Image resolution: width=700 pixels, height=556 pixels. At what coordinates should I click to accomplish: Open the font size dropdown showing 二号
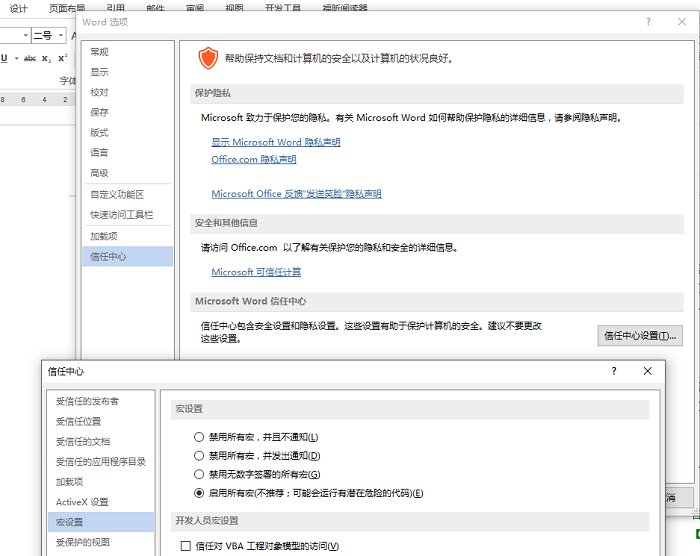[61, 35]
